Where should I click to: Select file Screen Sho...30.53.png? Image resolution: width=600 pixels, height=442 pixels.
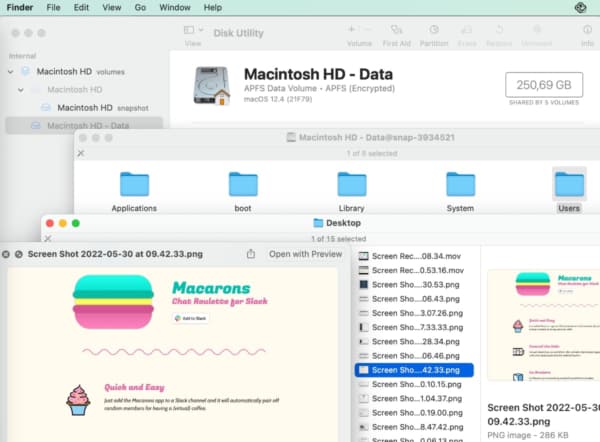coord(414,285)
